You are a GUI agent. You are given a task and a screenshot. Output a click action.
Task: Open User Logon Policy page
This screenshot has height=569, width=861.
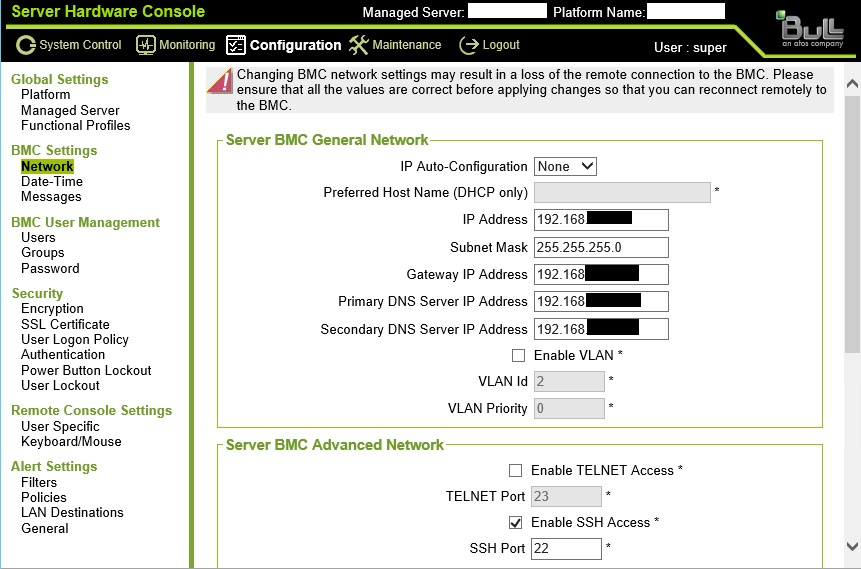pos(75,339)
